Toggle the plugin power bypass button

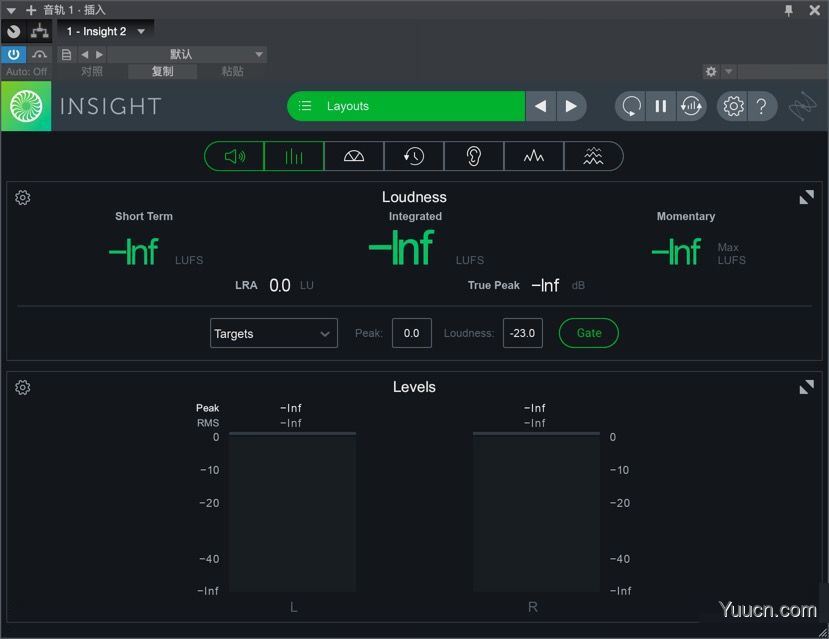click(x=14, y=54)
